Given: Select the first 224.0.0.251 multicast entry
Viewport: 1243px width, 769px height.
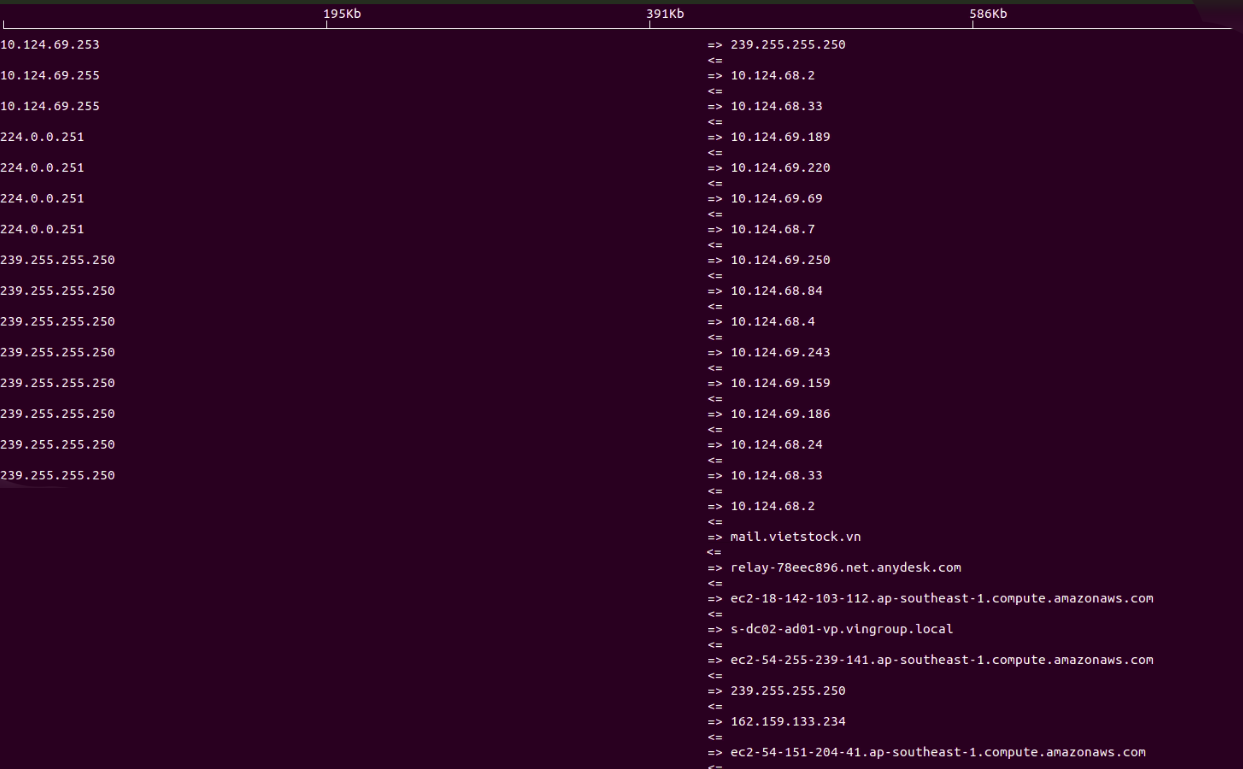Looking at the screenshot, I should [40, 136].
